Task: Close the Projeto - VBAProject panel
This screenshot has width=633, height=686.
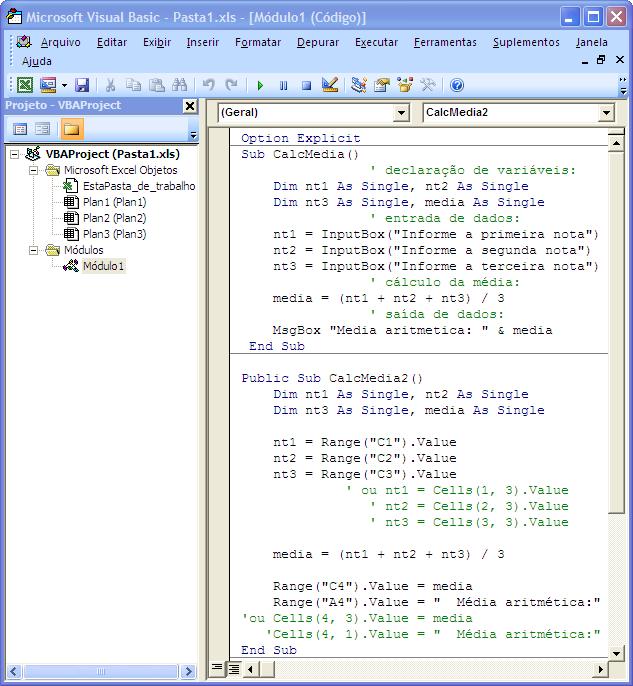Action: (190, 106)
